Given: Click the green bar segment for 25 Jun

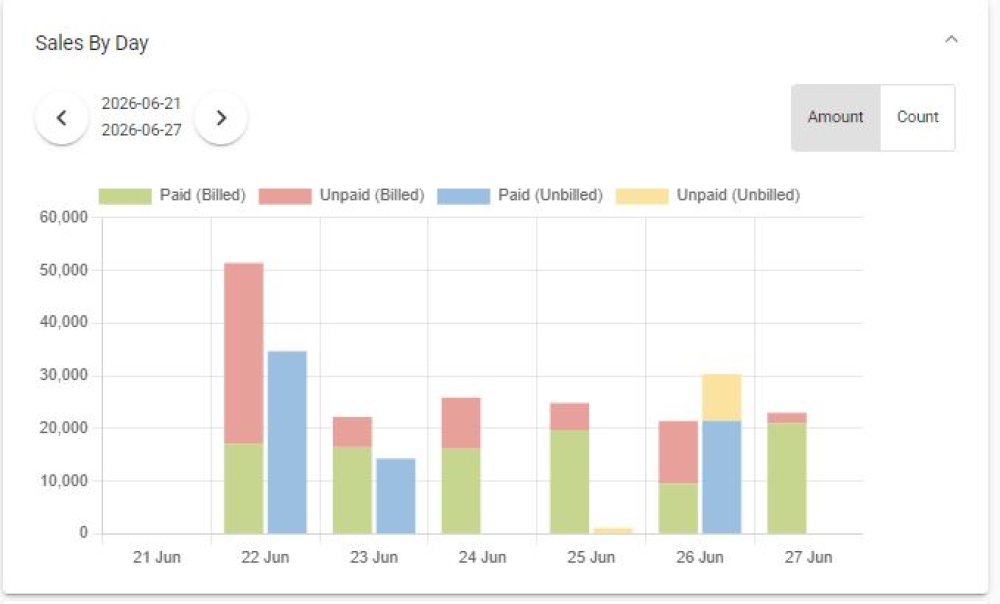Looking at the screenshot, I should 570,482.
